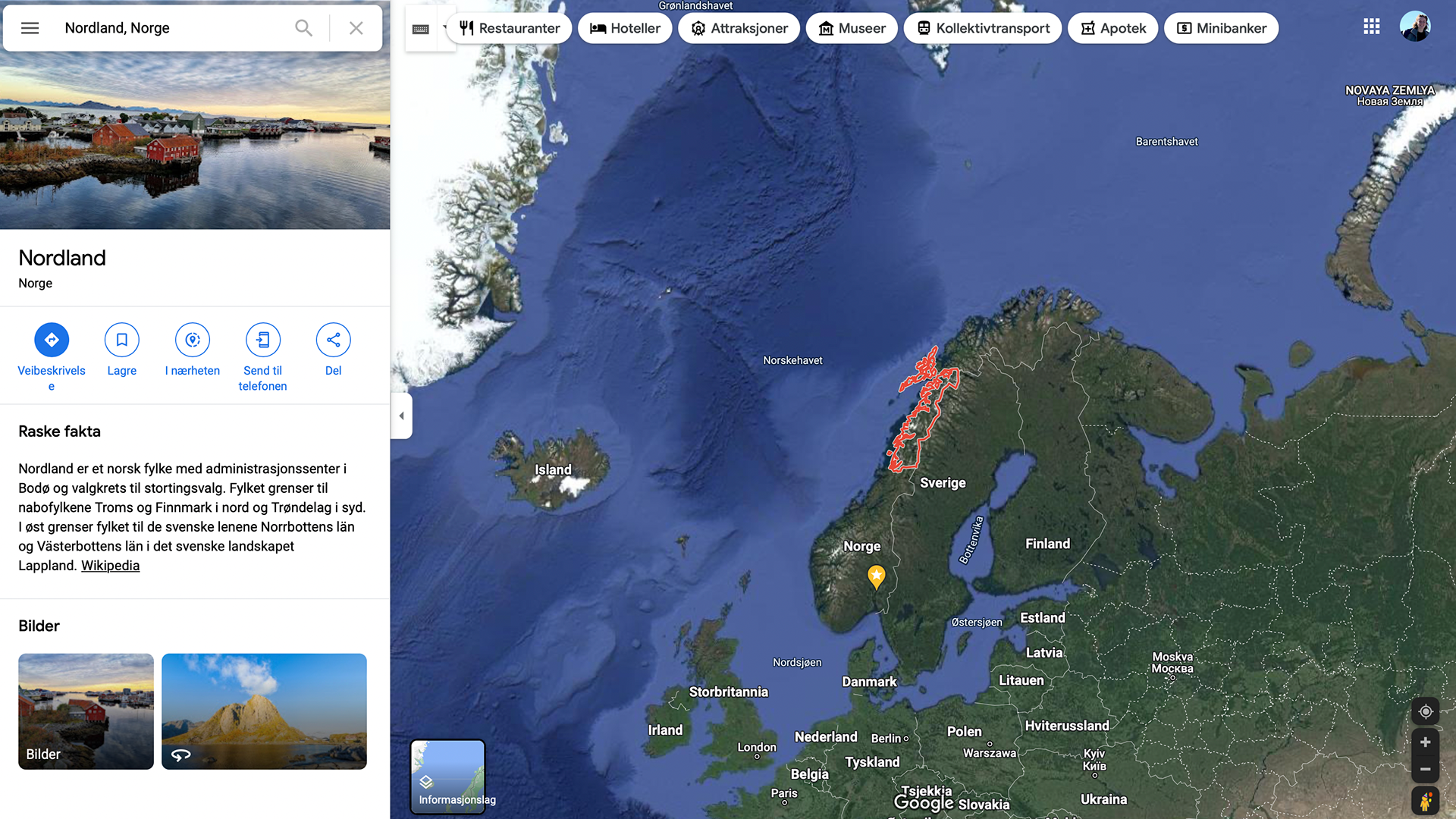Image resolution: width=1456 pixels, height=819 pixels.
Task: Clear the Nordland search query
Action: pyautogui.click(x=356, y=28)
